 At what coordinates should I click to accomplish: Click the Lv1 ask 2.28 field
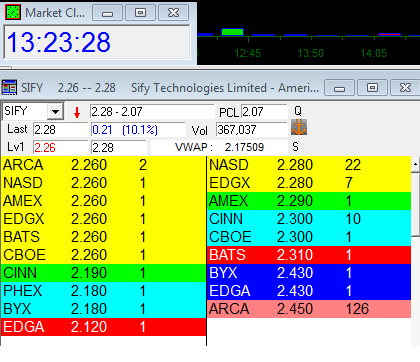pos(119,148)
